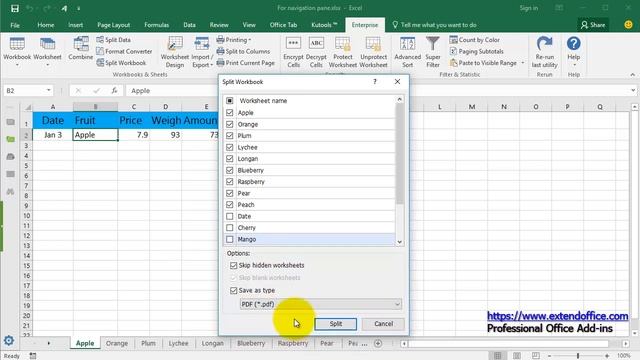Click the Share button

(593, 25)
